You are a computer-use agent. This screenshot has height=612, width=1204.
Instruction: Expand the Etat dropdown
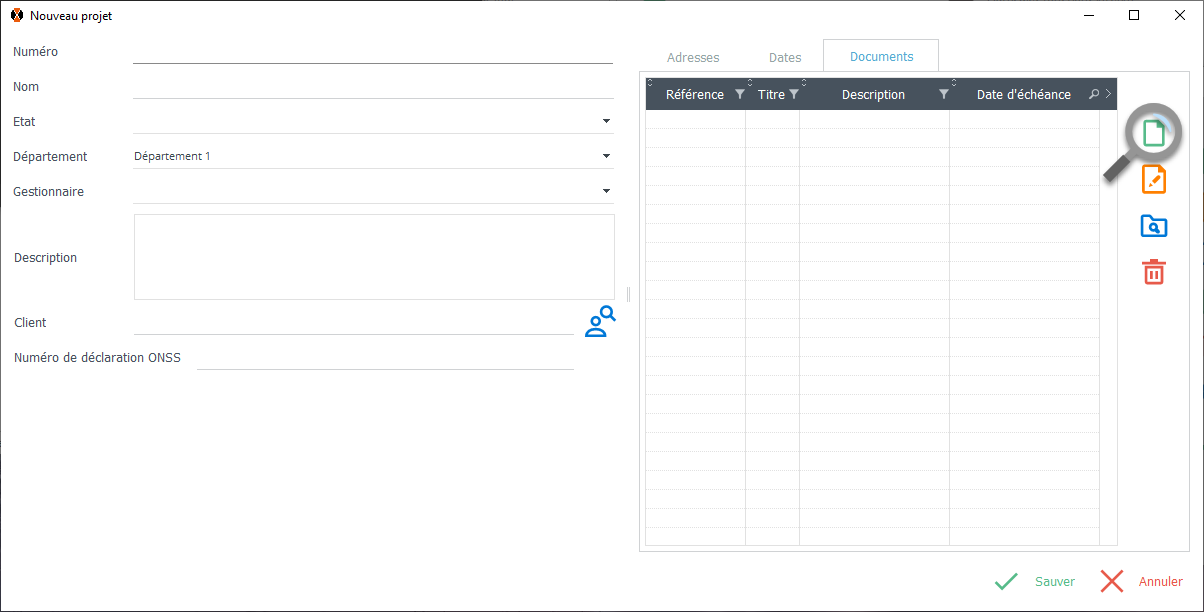606,121
